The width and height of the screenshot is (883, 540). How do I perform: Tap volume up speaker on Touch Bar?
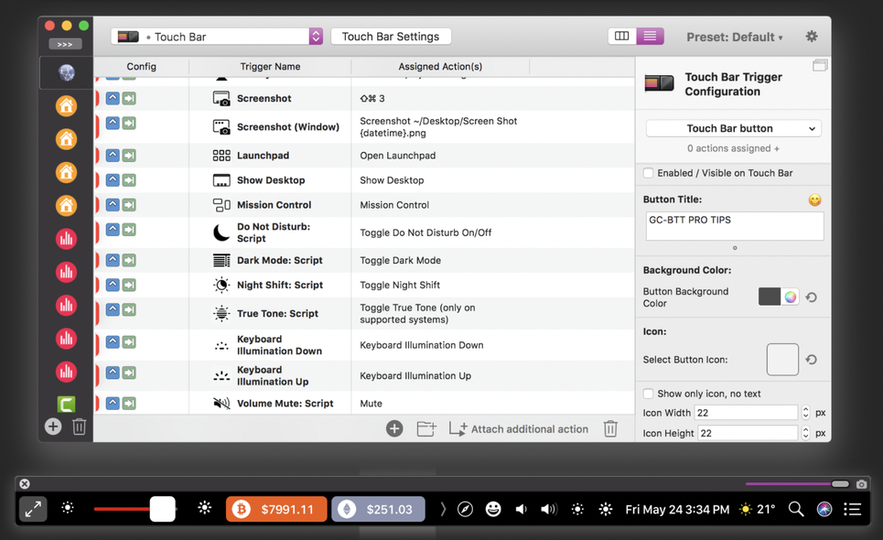[548, 510]
